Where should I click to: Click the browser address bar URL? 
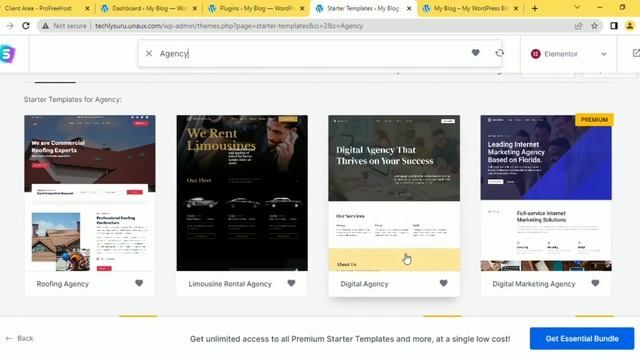click(229, 26)
